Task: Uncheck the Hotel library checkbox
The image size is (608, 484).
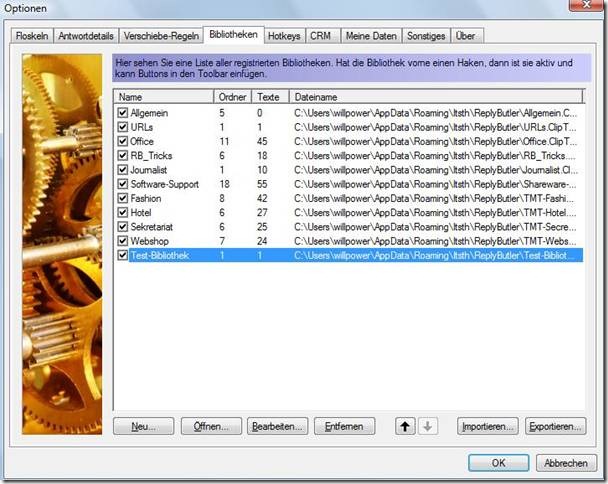Action: [x=123, y=213]
